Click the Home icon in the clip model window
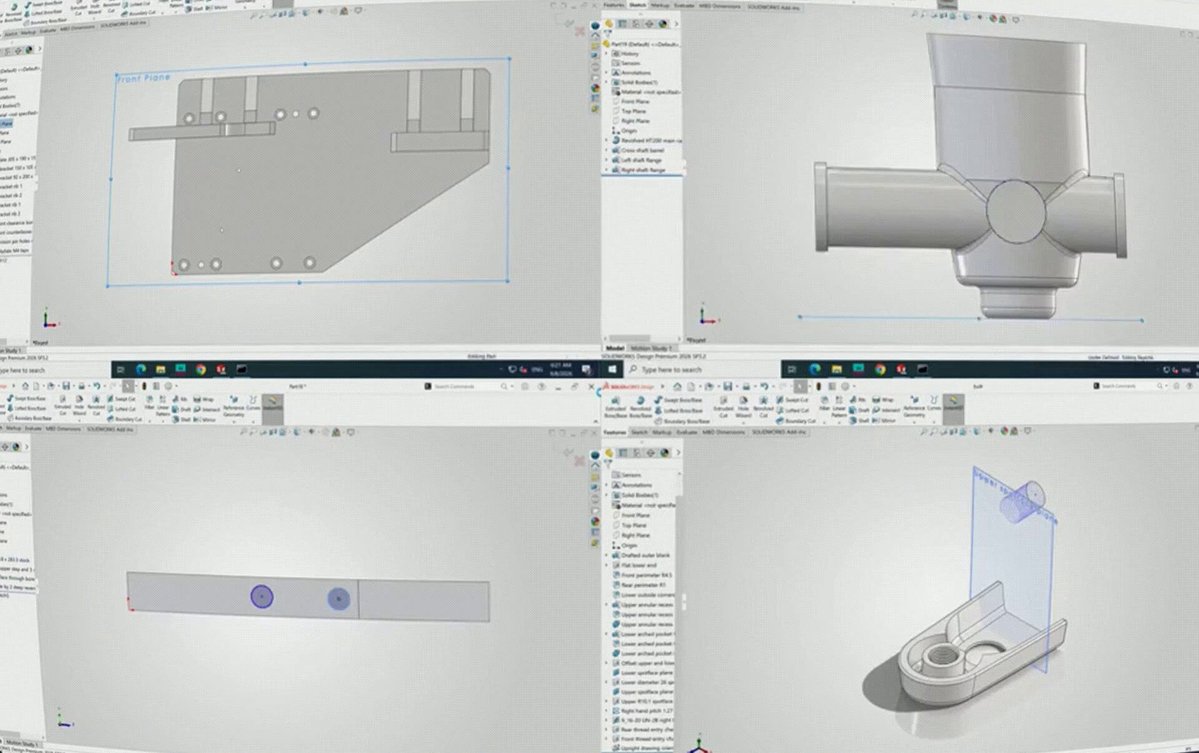The image size is (1199, 753). (x=677, y=386)
